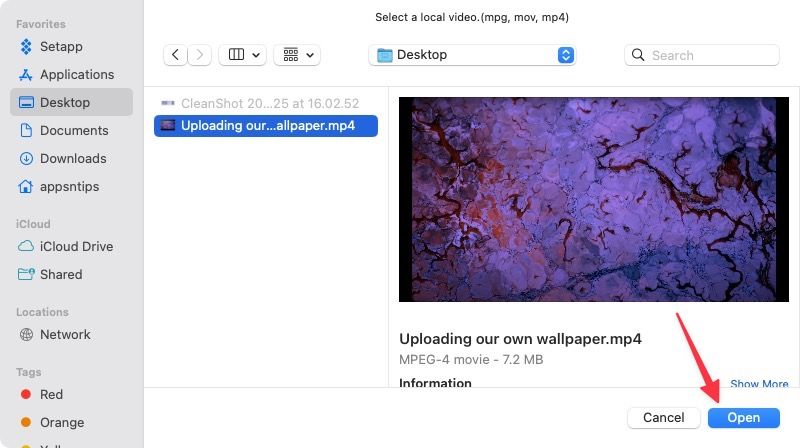Click the Shared folder icon
This screenshot has height=448, width=800.
point(26,274)
